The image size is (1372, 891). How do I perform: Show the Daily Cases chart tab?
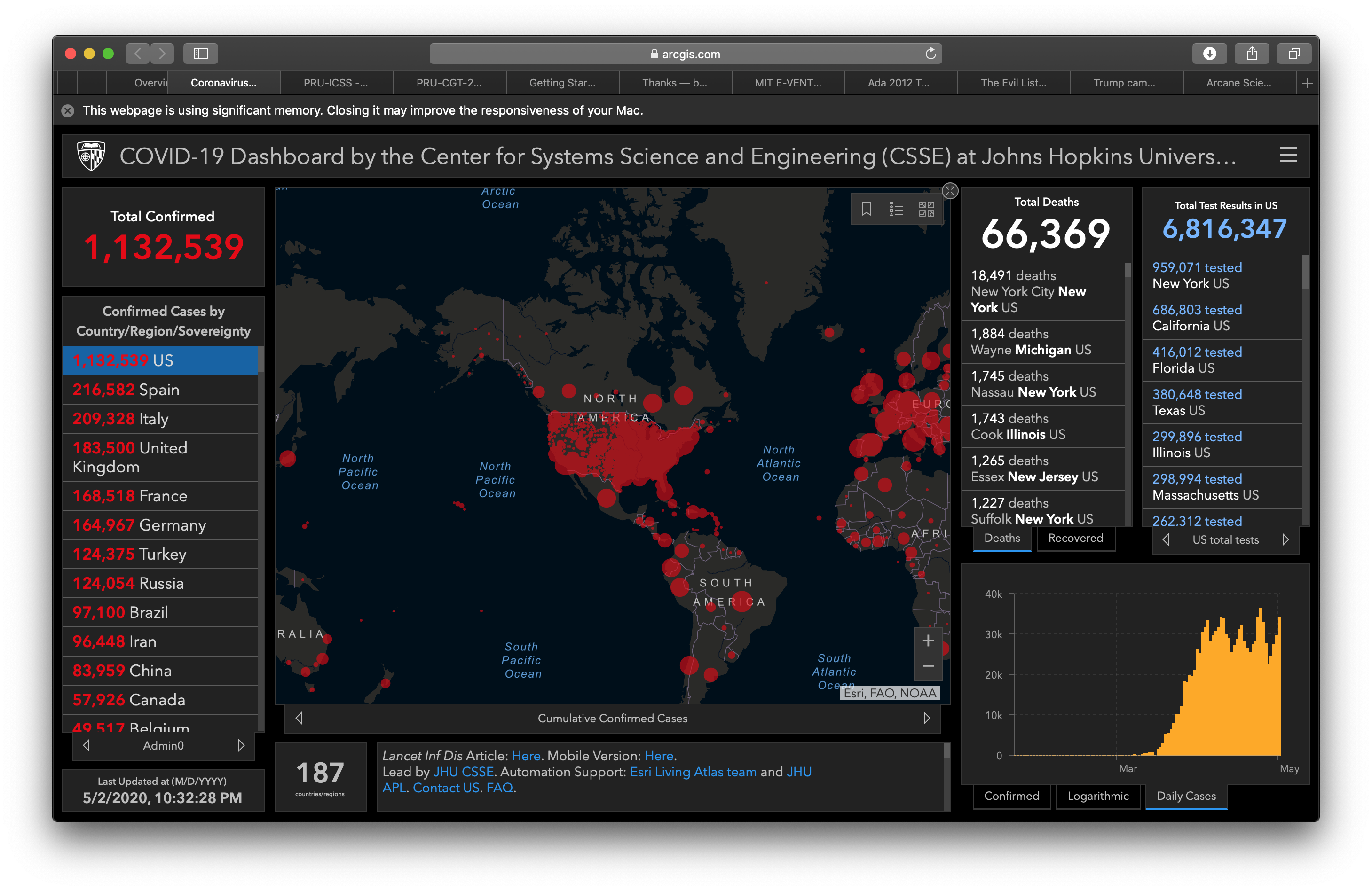click(1186, 796)
